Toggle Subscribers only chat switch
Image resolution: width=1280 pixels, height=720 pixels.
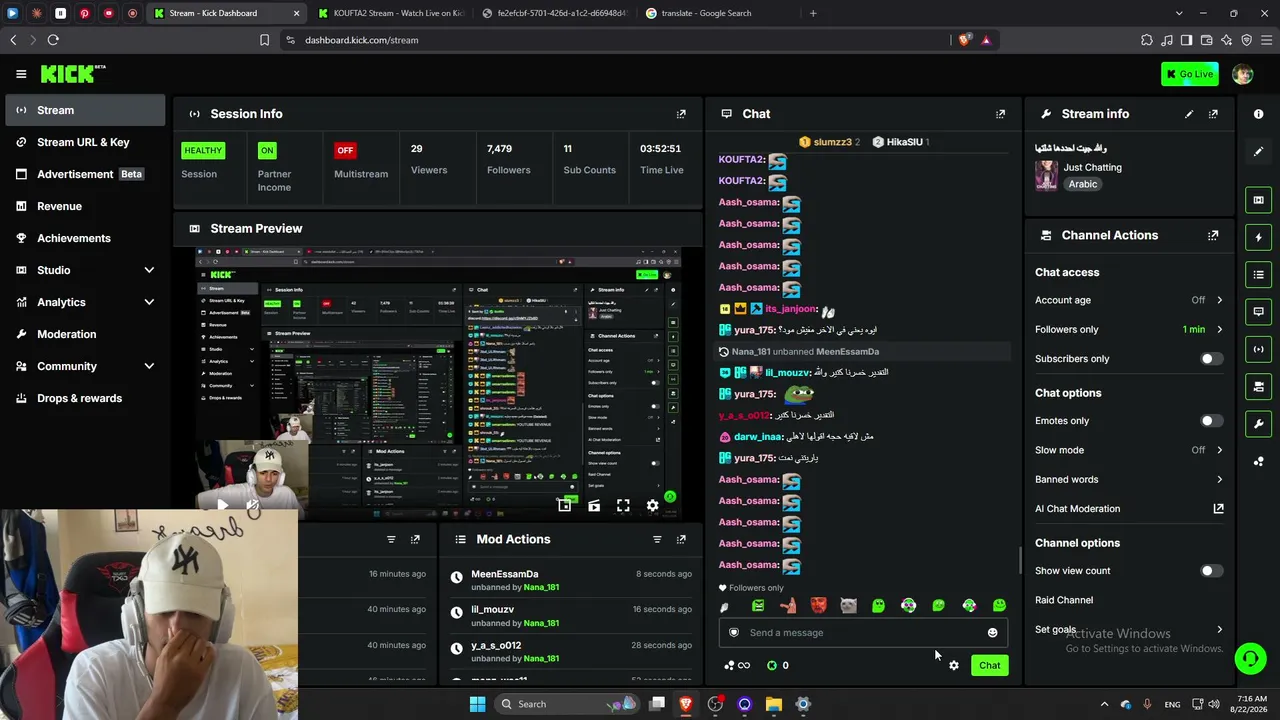point(1210,359)
